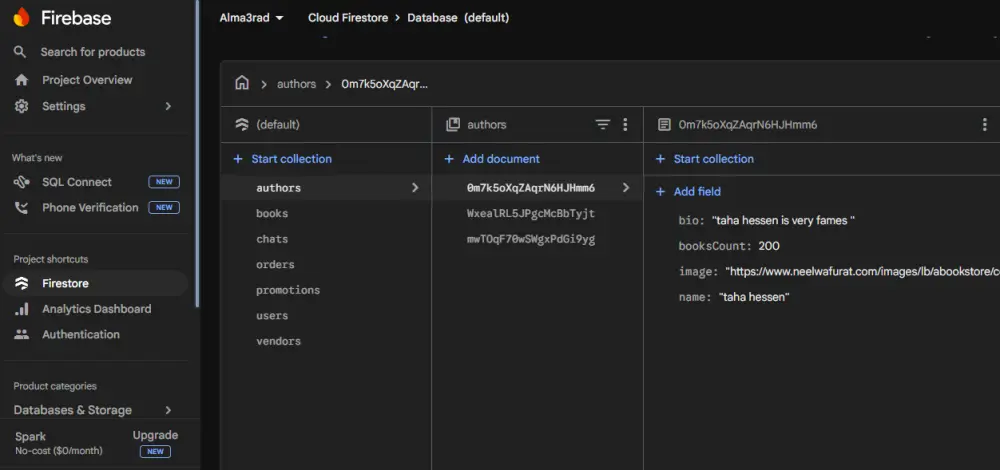1000x470 pixels.
Task: Select the authors collection
Action: coord(326,187)
